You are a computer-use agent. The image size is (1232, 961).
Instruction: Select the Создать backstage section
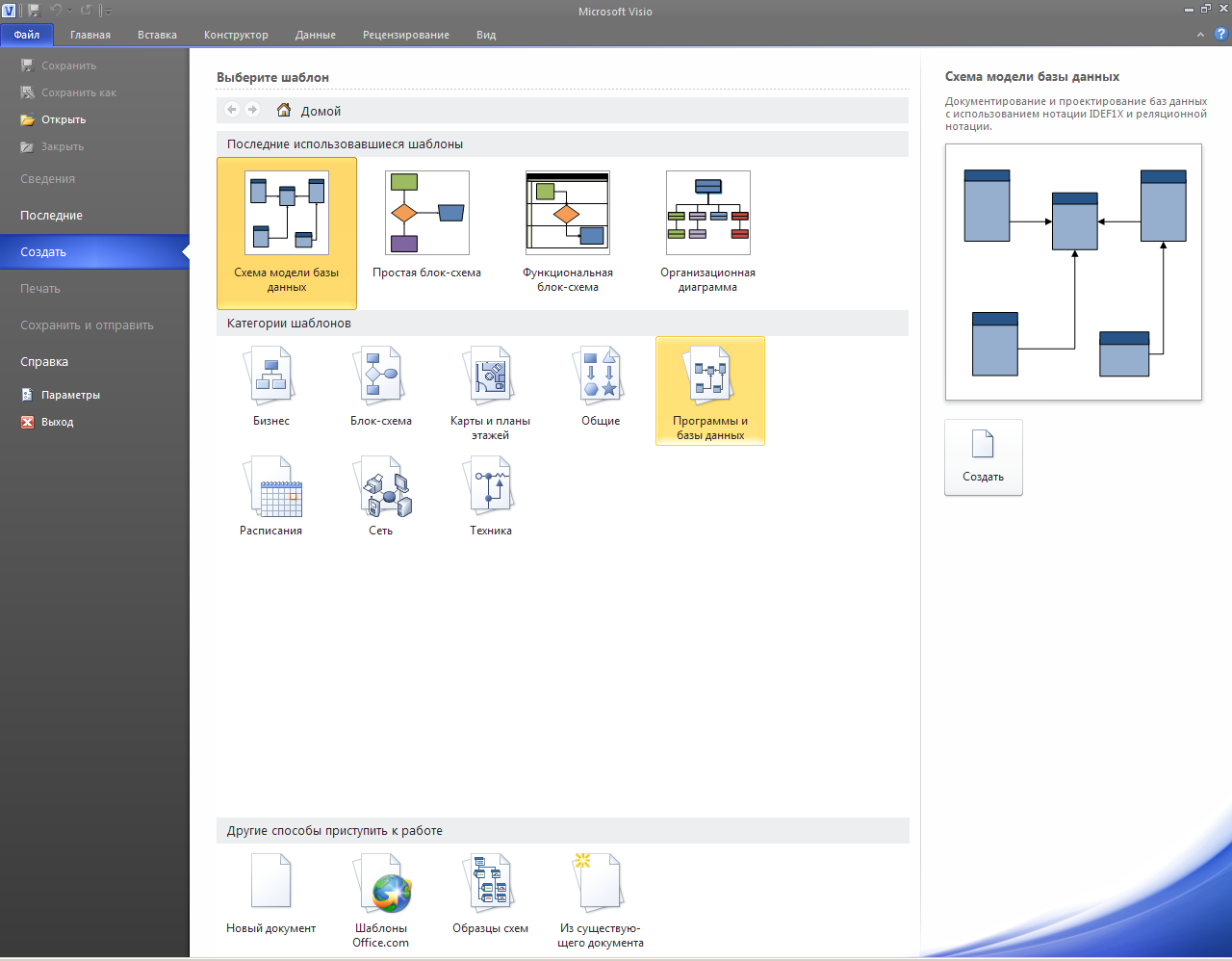[94, 252]
